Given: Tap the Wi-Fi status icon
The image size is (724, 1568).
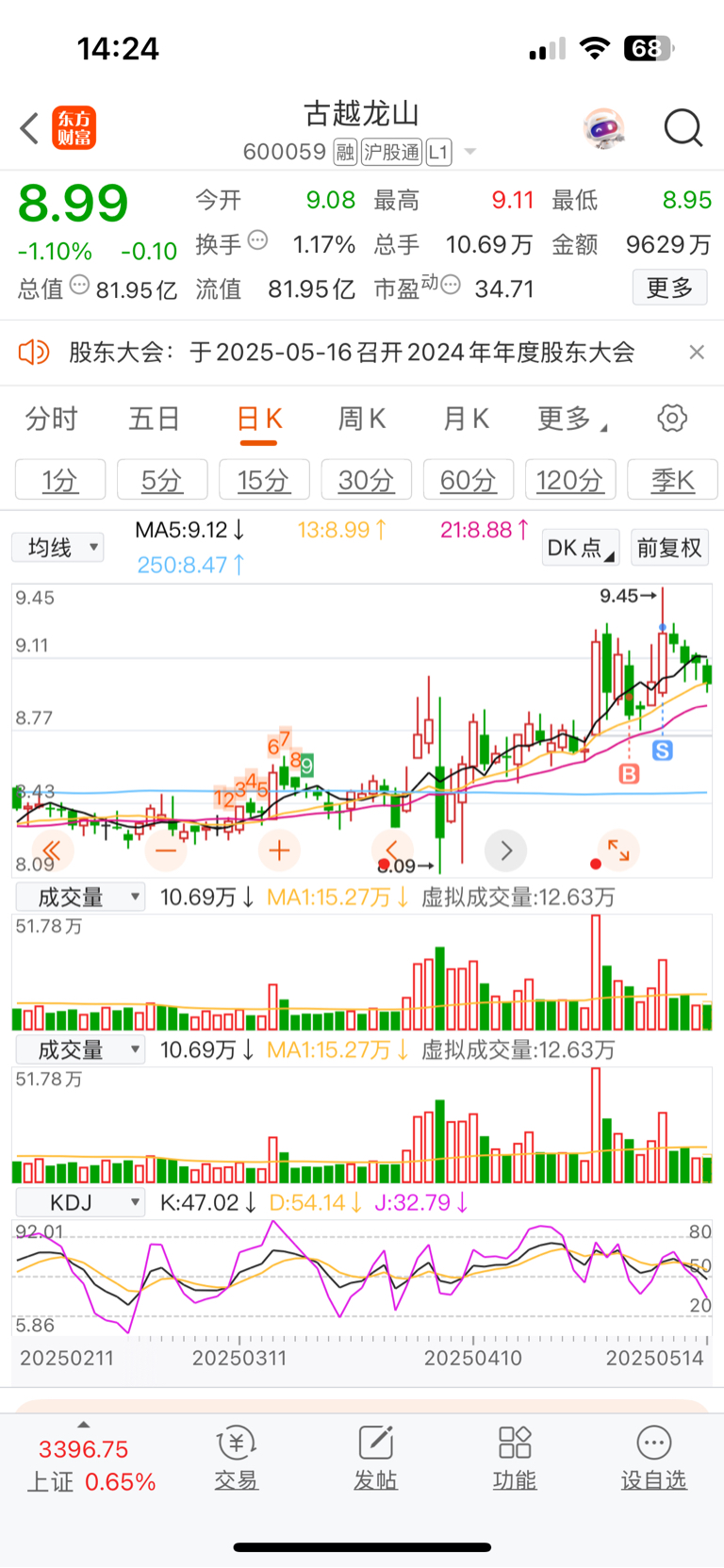Looking at the screenshot, I should click(594, 48).
